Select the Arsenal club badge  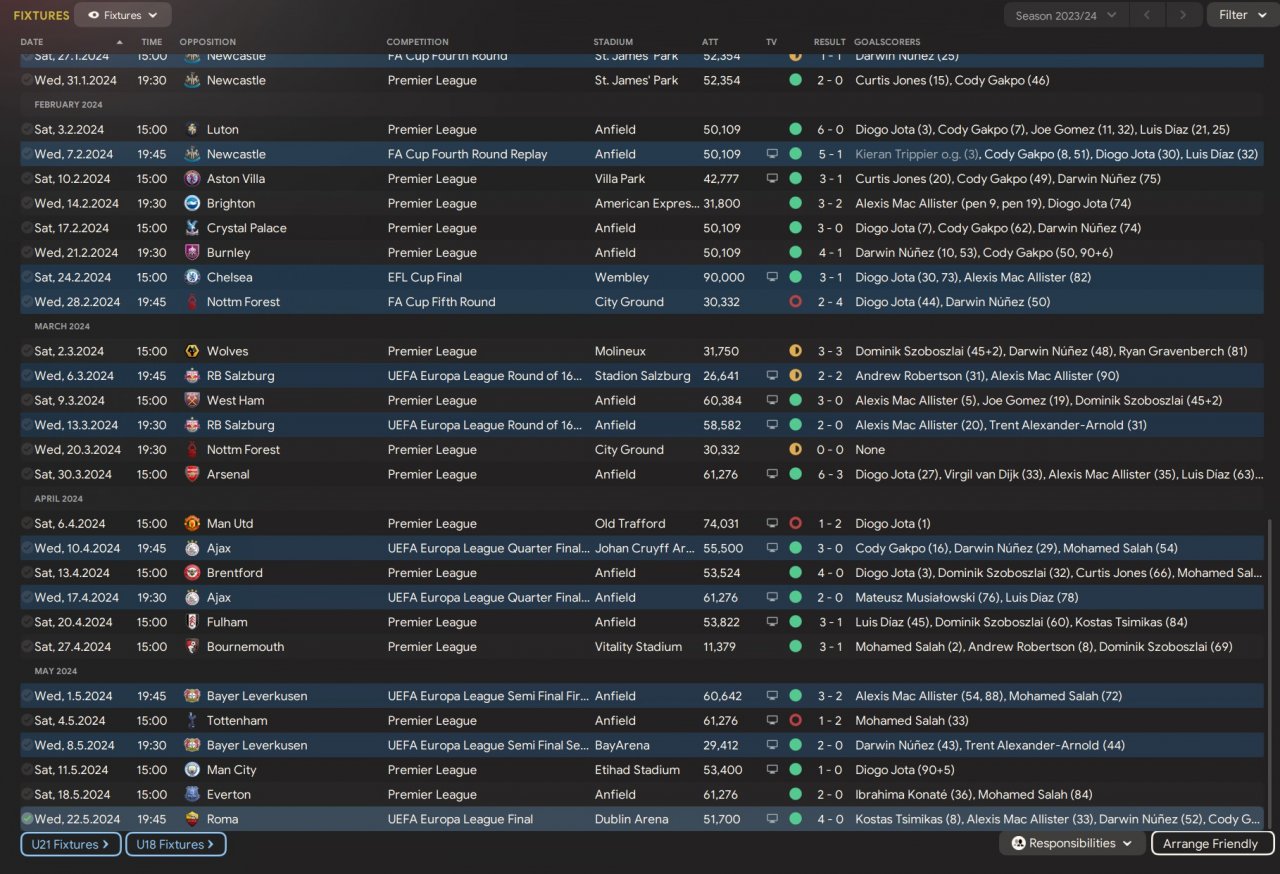coord(192,474)
